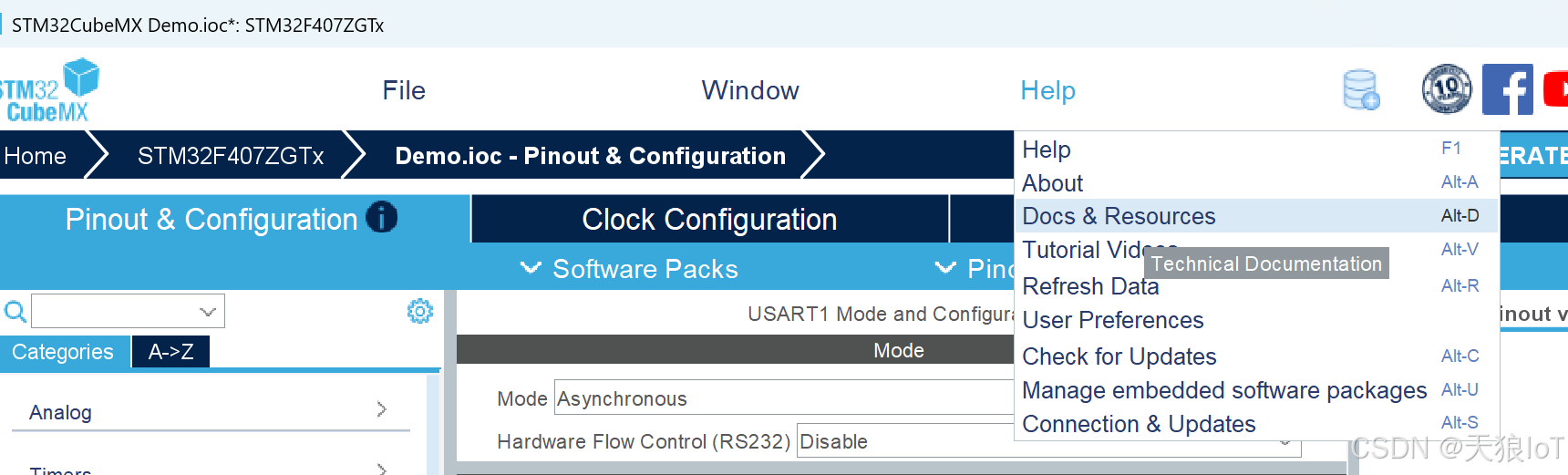Click the database update icon
Screen dimensions: 1568x475
(x=1361, y=89)
